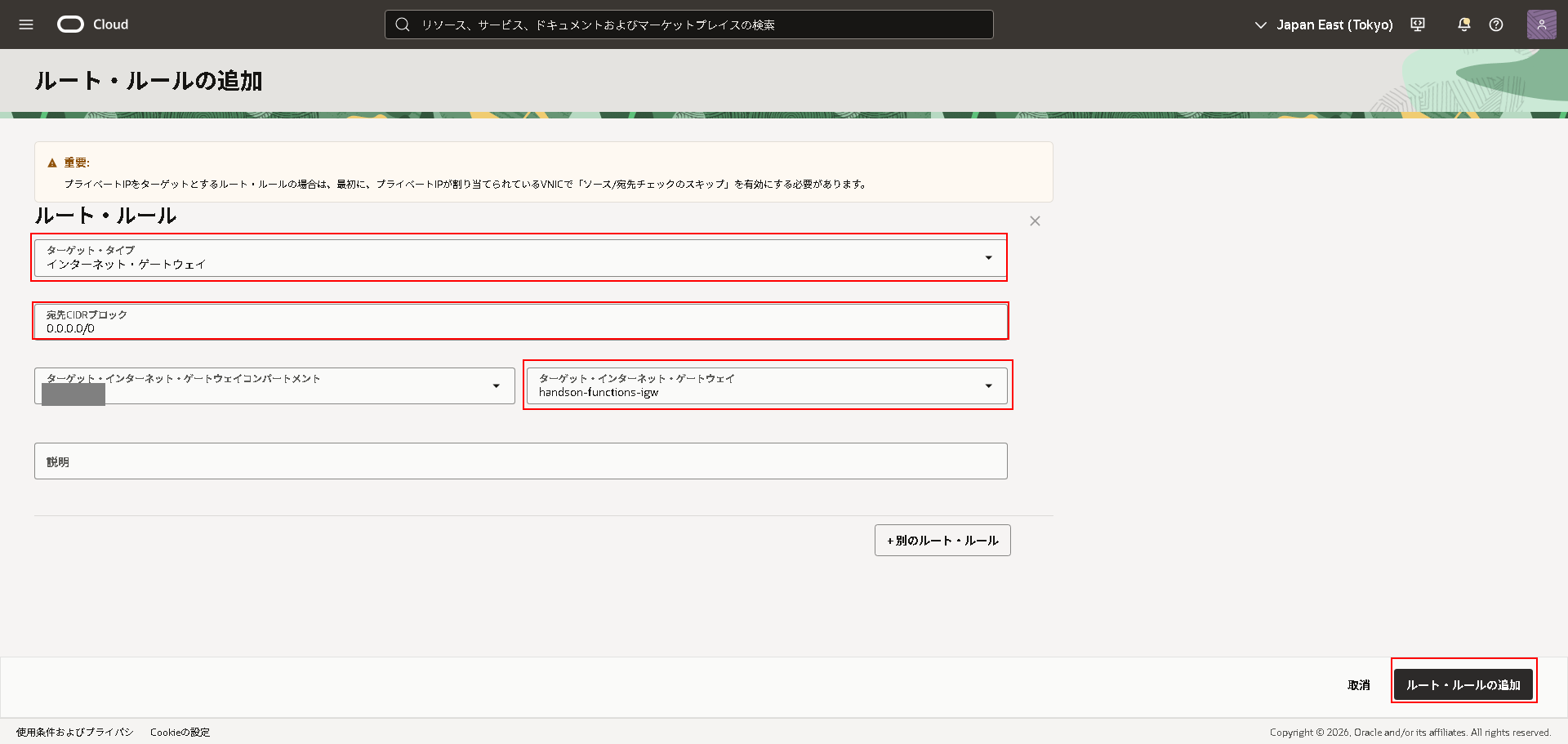Click the search magnifier icon
This screenshot has height=744, width=1568.
coord(403,25)
